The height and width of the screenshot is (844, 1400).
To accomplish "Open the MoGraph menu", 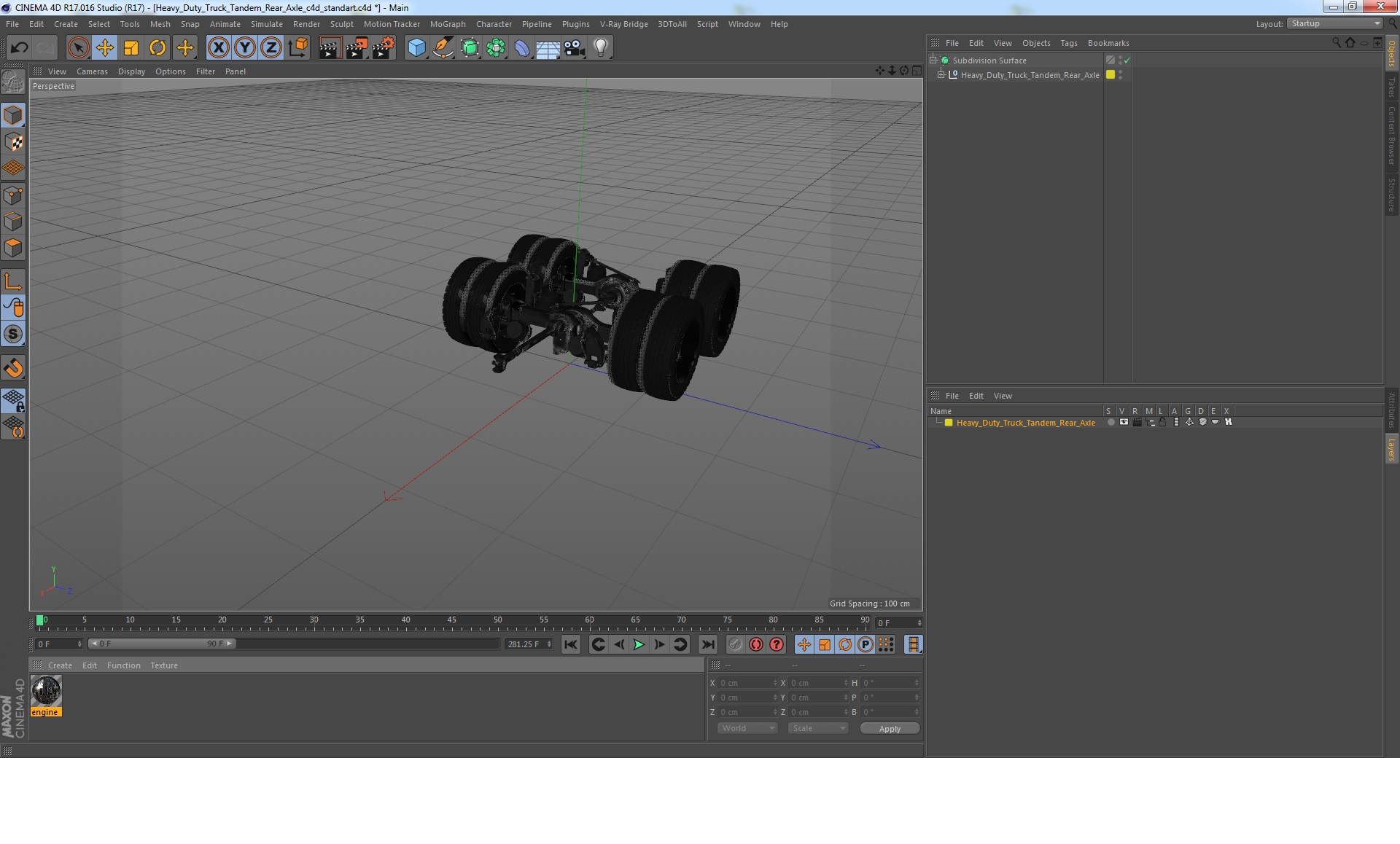I will pos(448,24).
